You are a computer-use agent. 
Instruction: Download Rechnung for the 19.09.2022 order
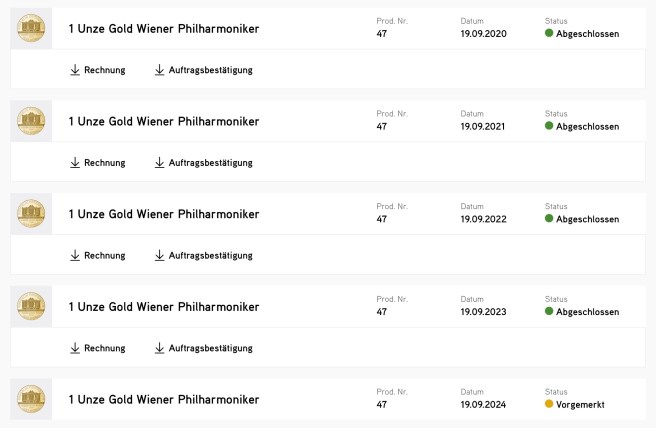tap(104, 255)
